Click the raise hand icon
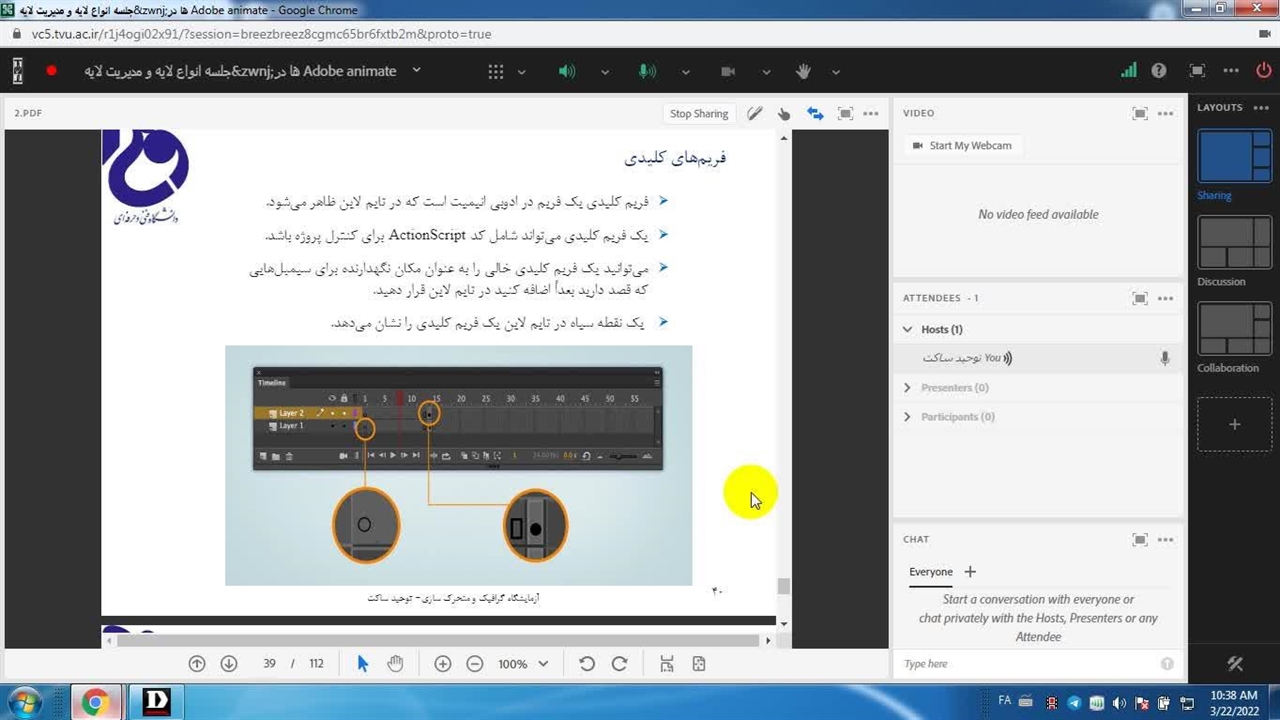Viewport: 1280px width, 720px height. click(803, 72)
